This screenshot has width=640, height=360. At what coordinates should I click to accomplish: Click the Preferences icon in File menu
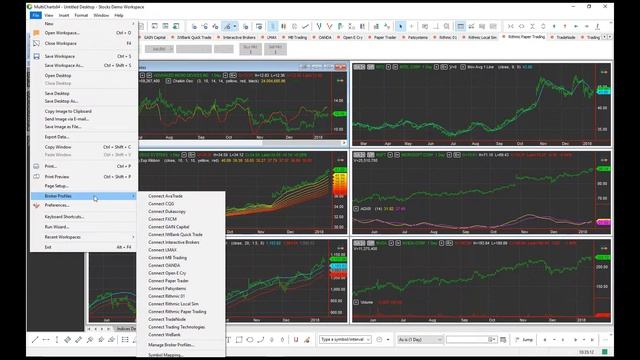tap(36, 205)
